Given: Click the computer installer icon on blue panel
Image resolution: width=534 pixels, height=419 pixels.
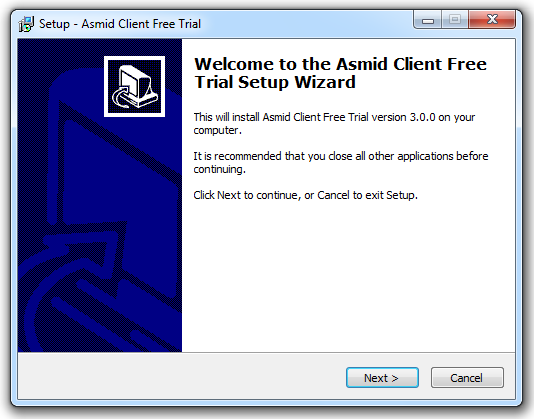Looking at the screenshot, I should (x=135, y=87).
